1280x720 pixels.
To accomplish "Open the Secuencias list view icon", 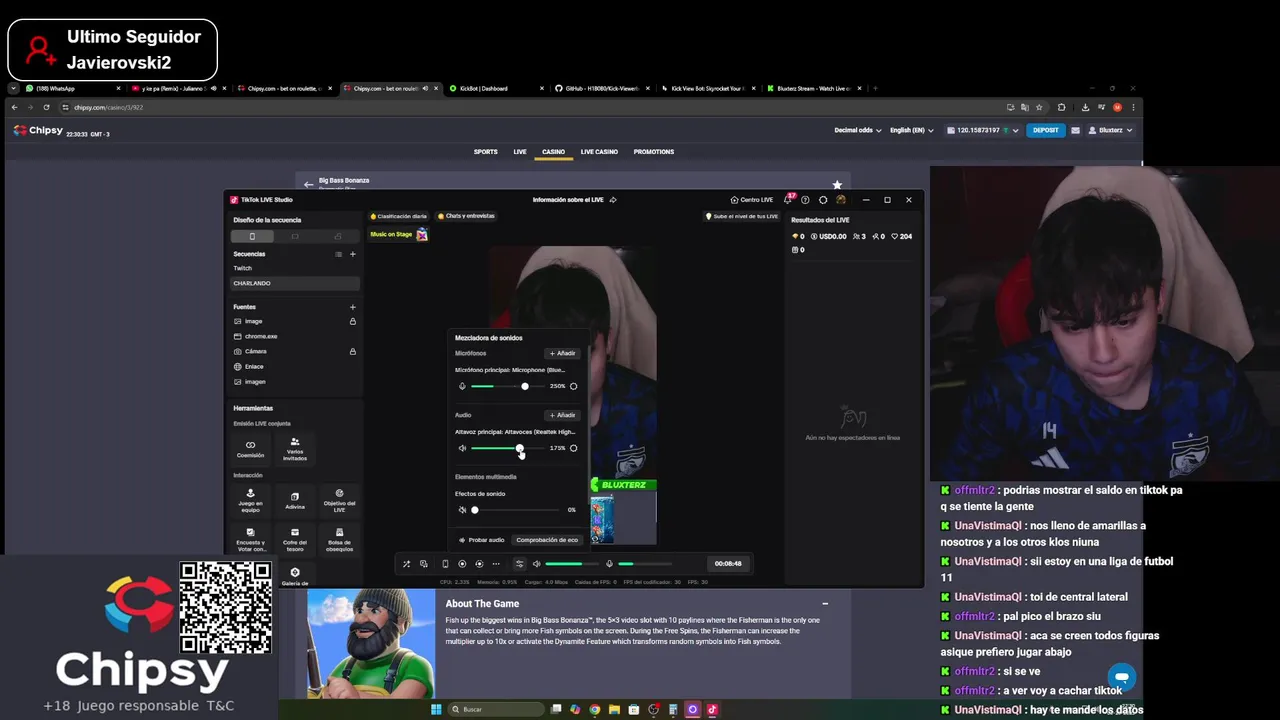I will pyautogui.click(x=338, y=254).
